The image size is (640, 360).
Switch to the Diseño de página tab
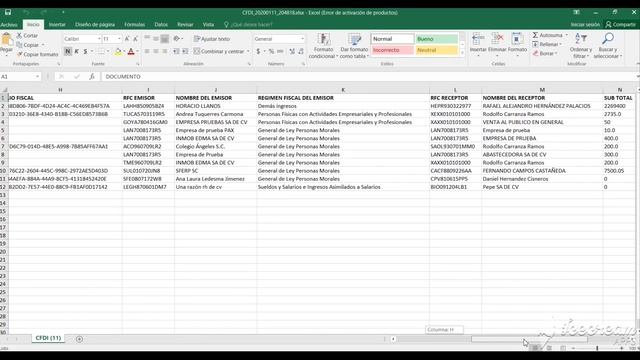coord(95,24)
